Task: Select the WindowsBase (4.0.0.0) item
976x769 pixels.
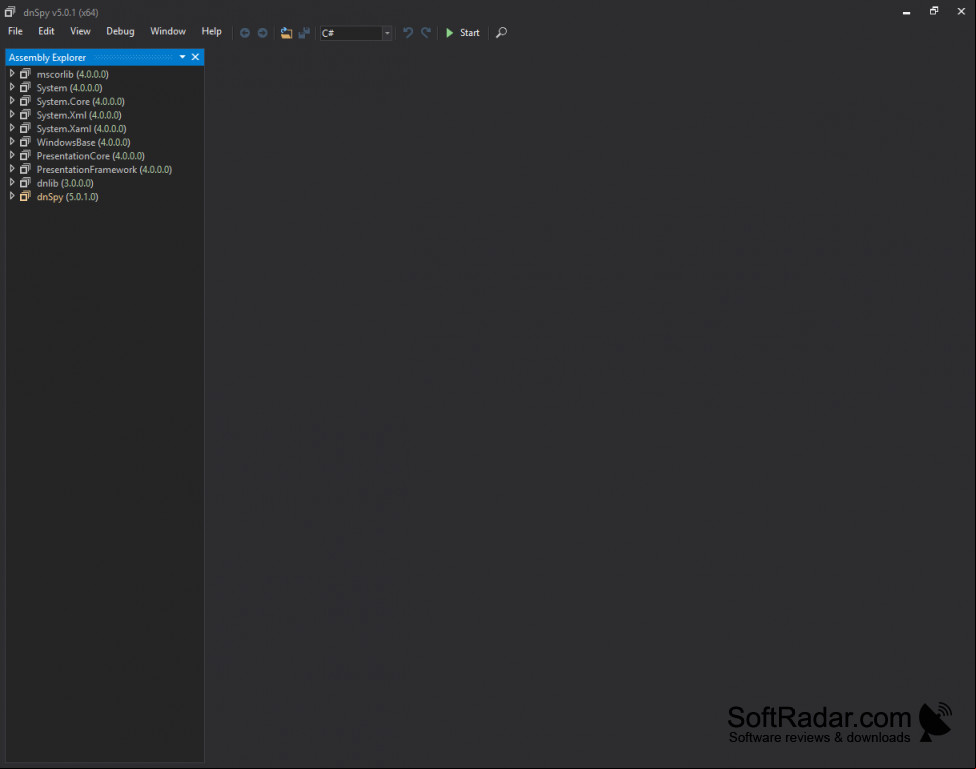Action: 83,143
